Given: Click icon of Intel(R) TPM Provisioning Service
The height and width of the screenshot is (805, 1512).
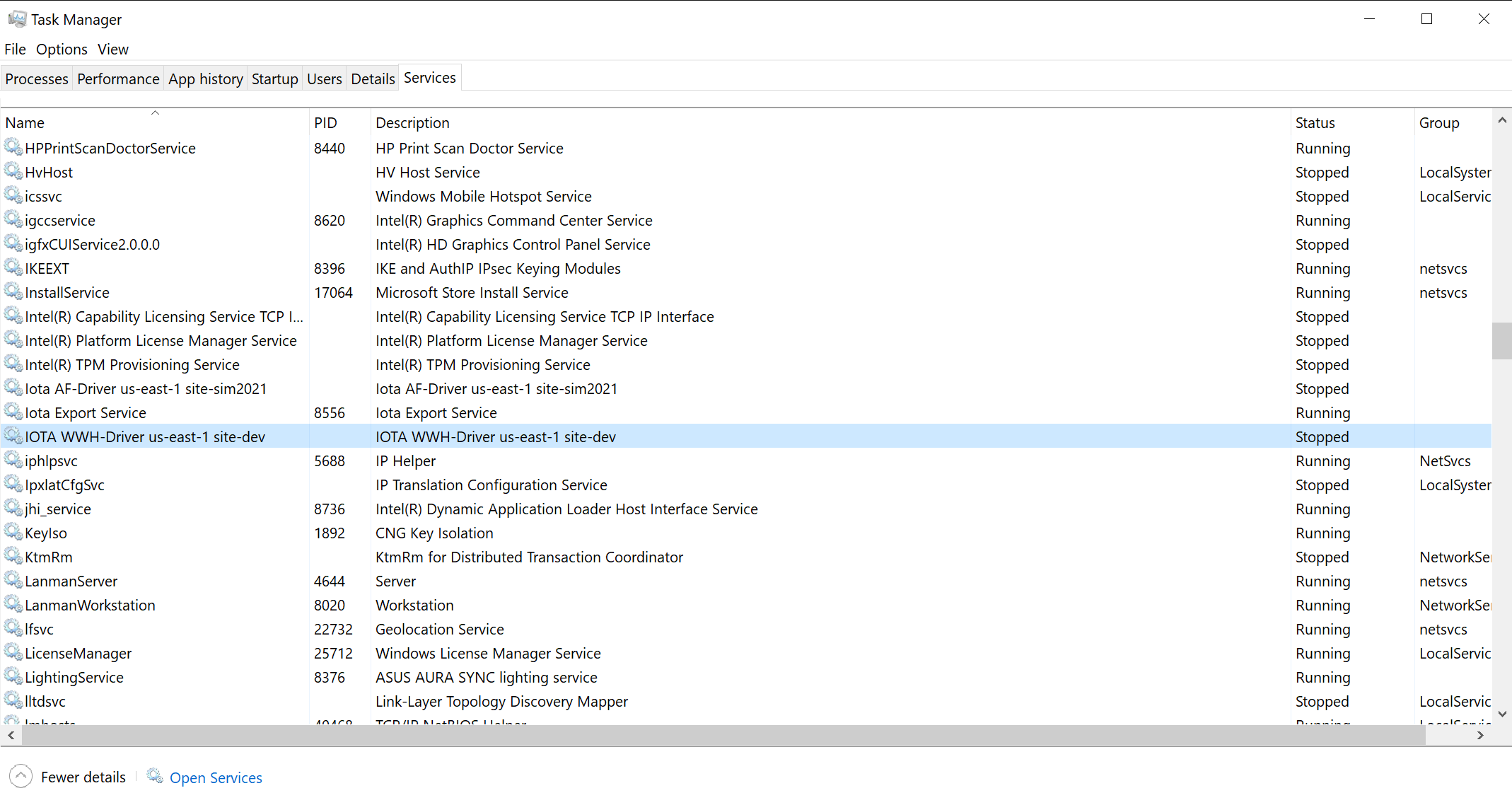Looking at the screenshot, I should [x=13, y=364].
